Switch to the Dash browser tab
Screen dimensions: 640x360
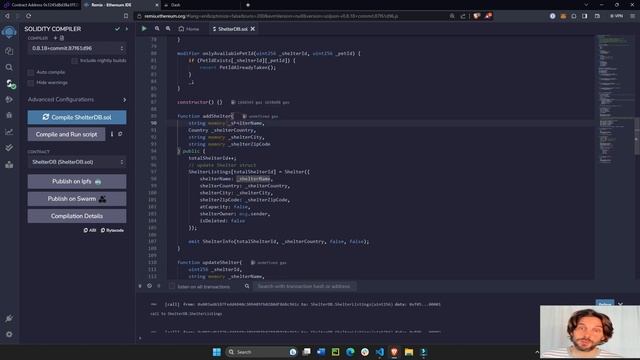tap(176, 5)
